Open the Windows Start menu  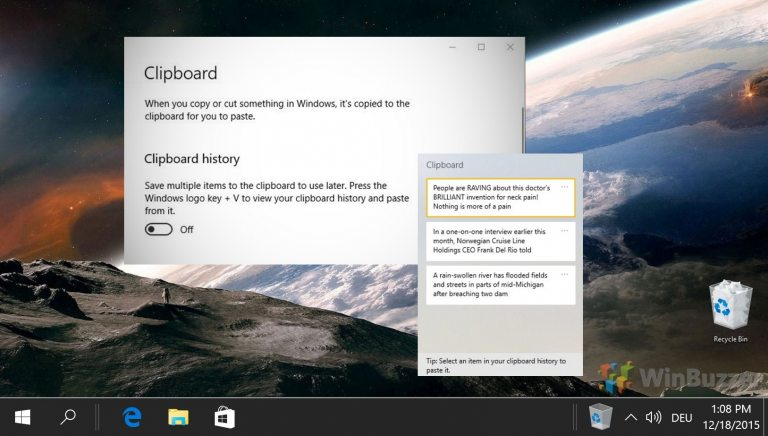(22, 417)
